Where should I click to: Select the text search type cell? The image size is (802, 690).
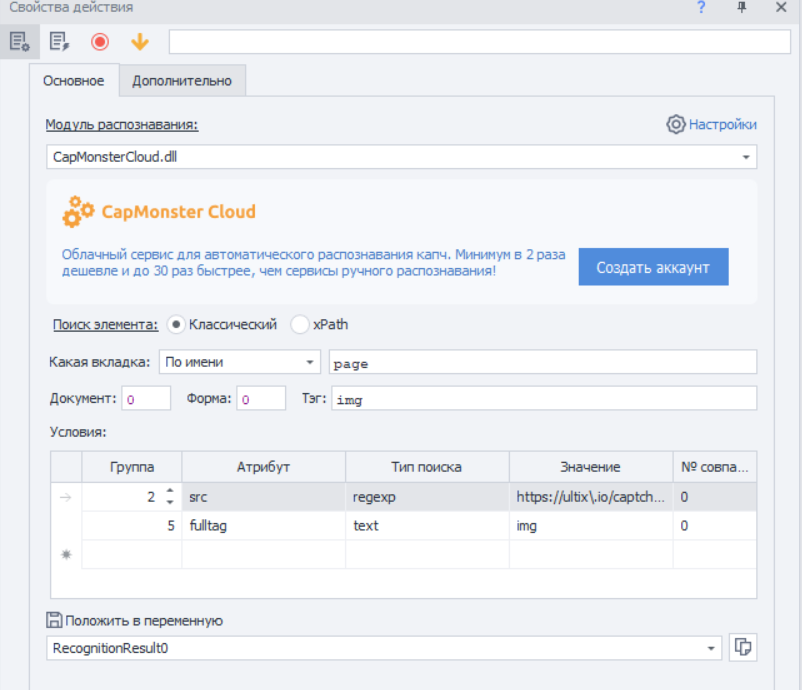pos(427,526)
